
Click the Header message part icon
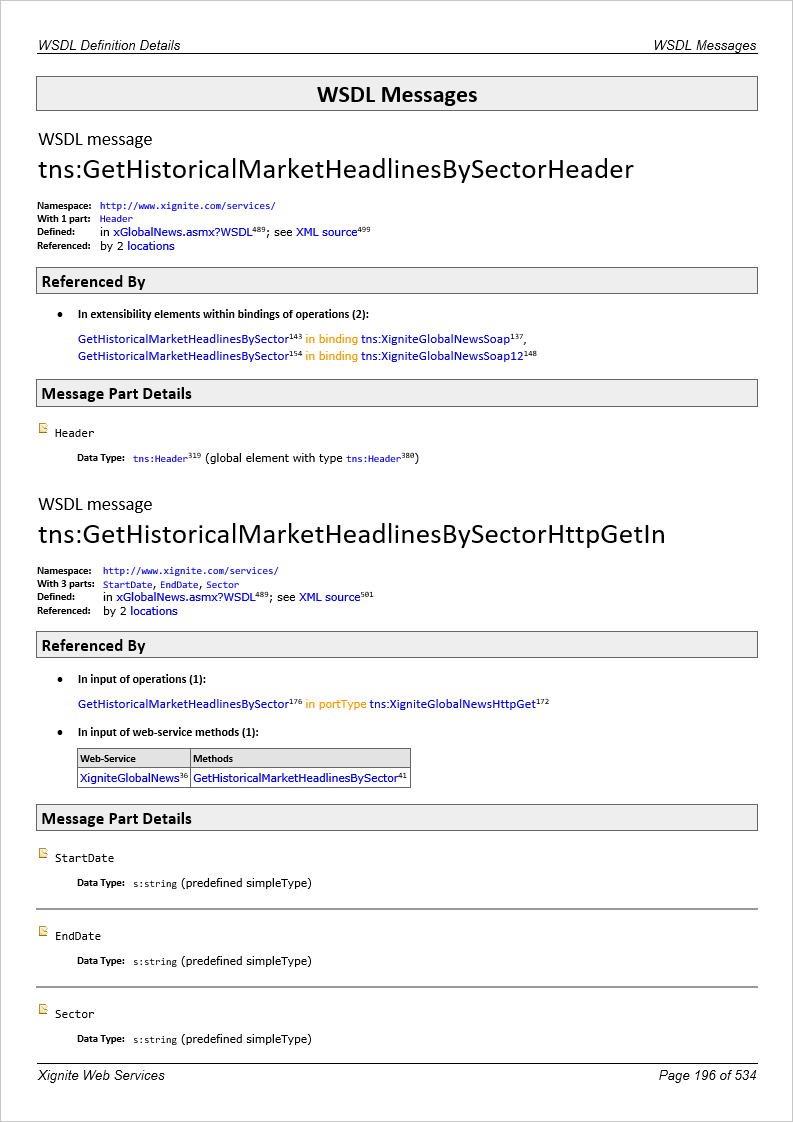(43, 429)
